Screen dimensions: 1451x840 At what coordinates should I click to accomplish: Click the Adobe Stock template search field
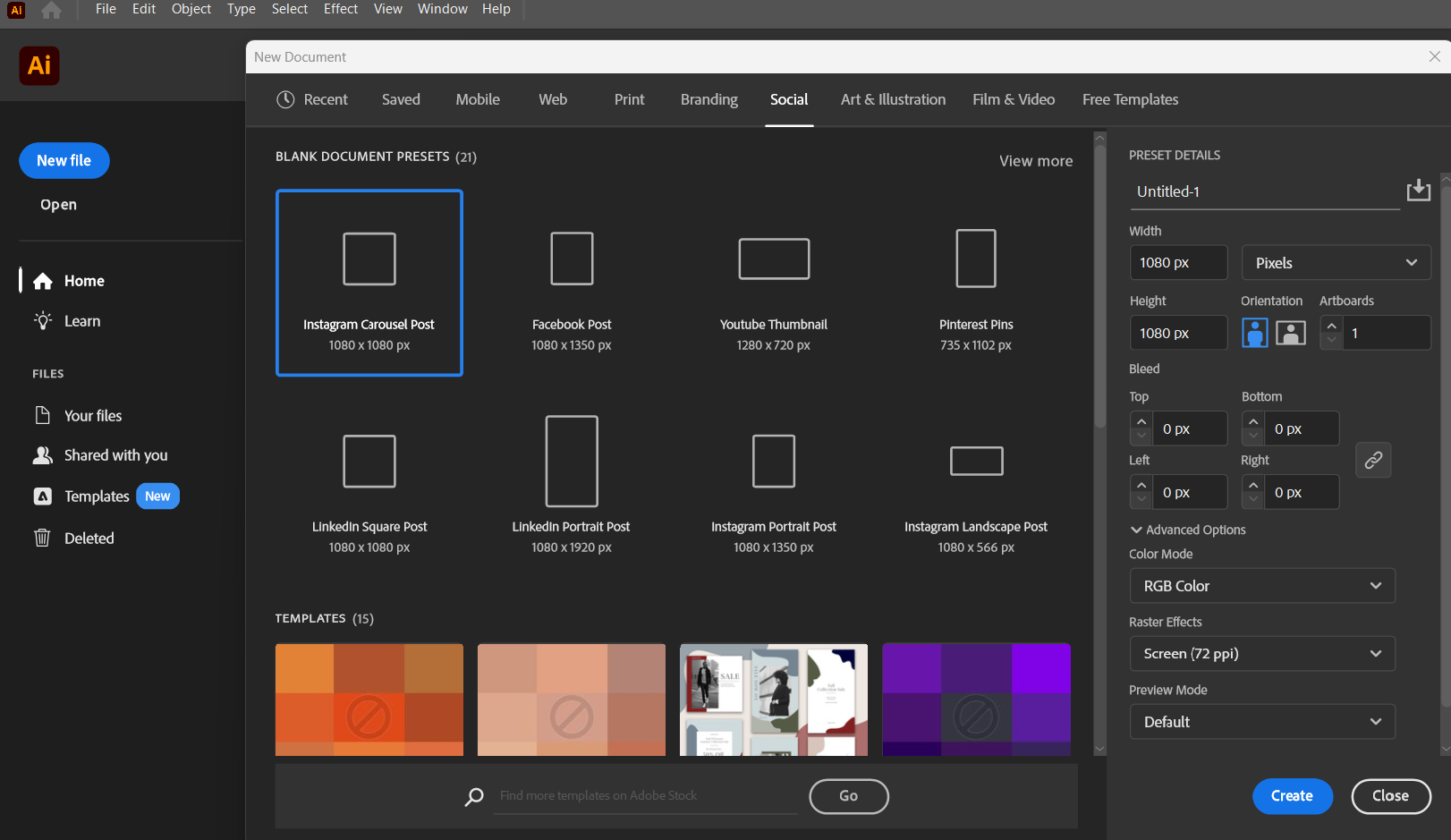point(646,795)
